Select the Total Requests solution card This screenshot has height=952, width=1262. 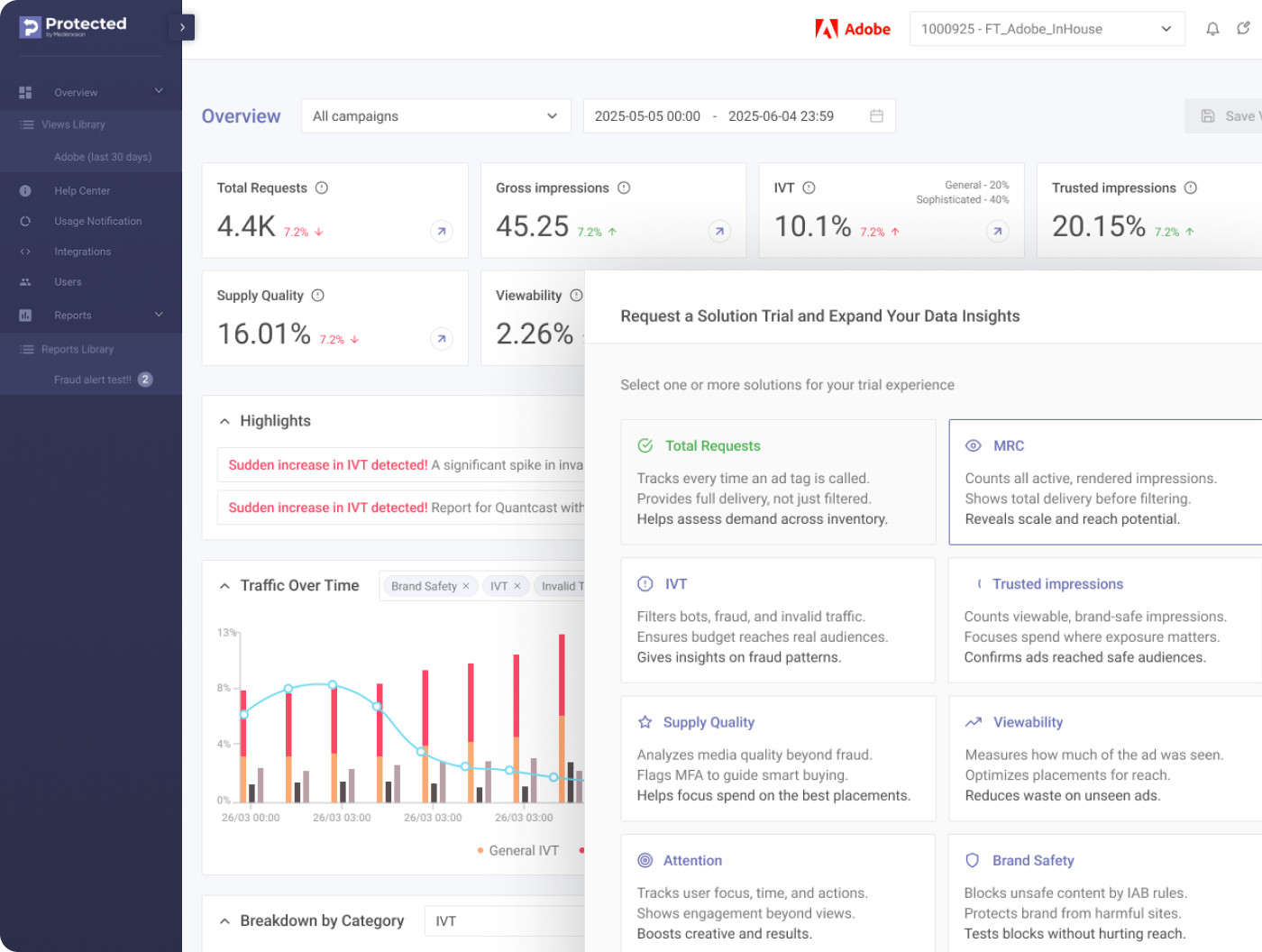click(x=777, y=481)
